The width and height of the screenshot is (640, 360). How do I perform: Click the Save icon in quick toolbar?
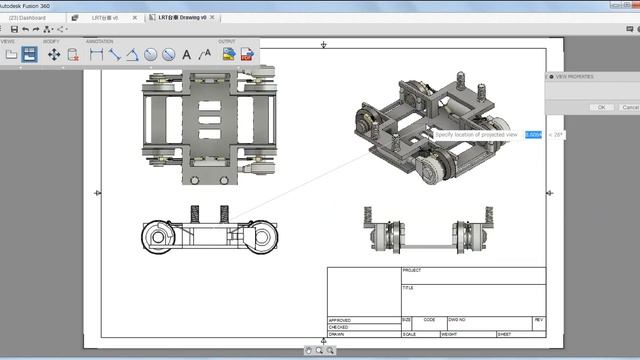(x=14, y=29)
